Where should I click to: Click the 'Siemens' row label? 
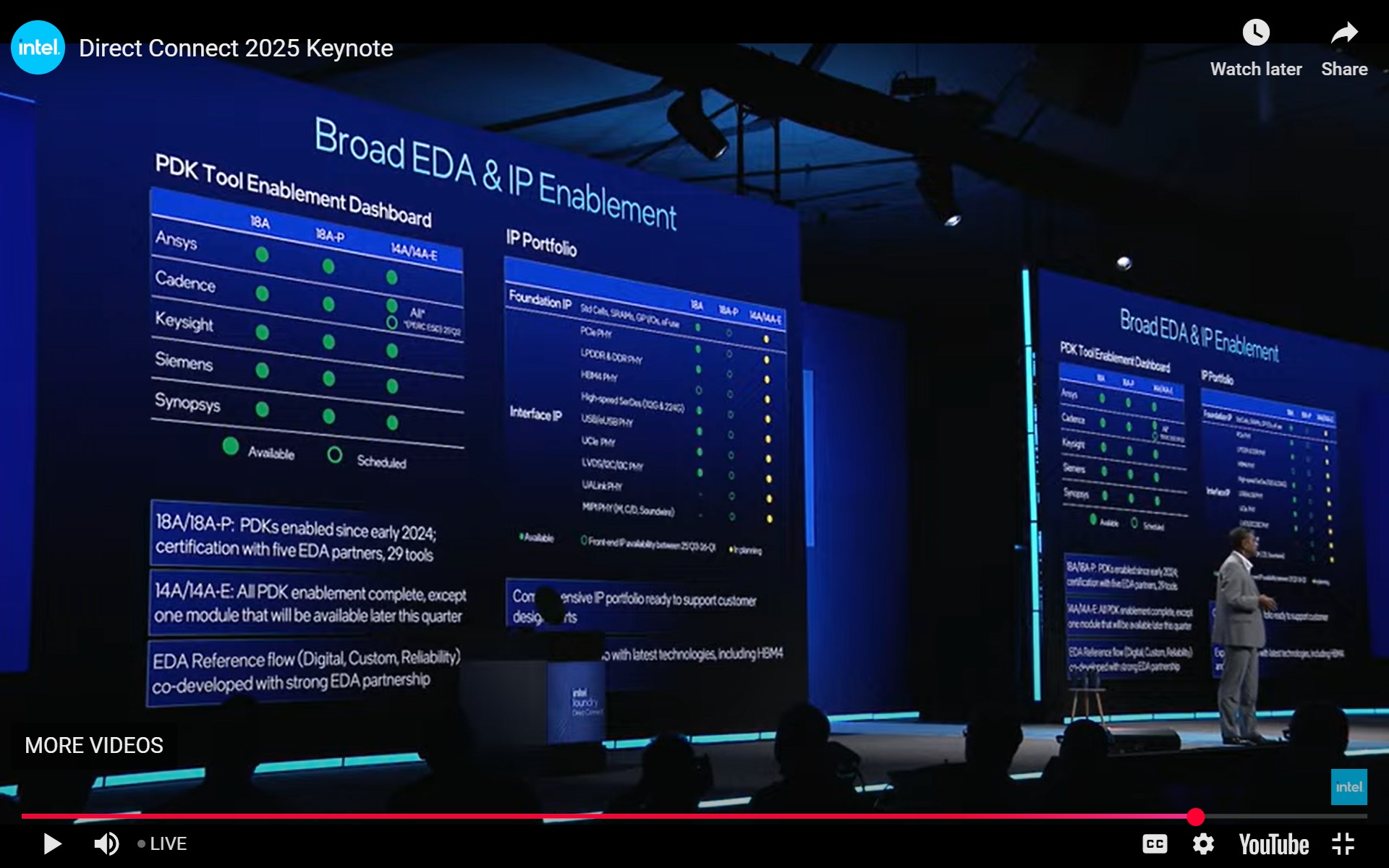tap(184, 361)
